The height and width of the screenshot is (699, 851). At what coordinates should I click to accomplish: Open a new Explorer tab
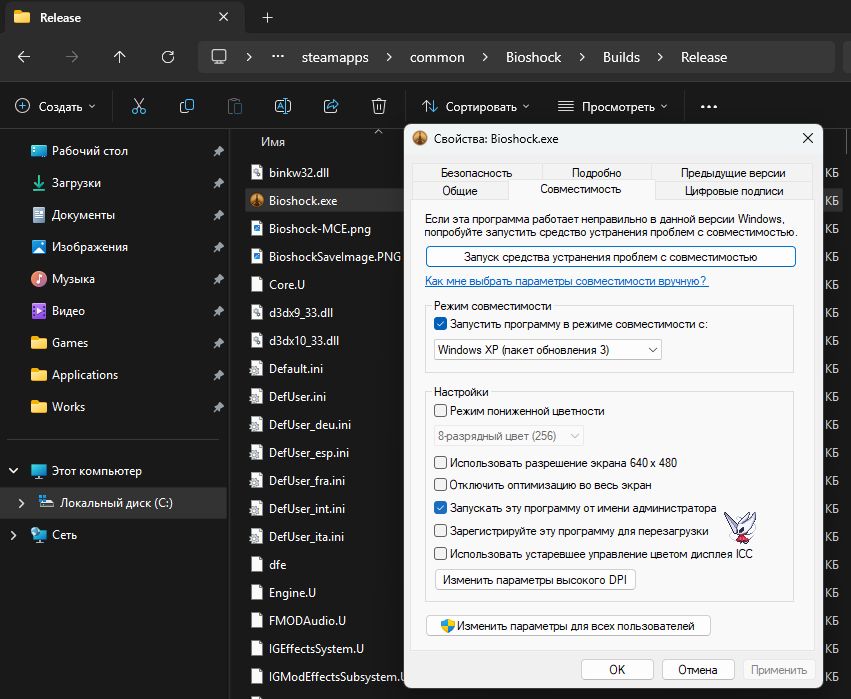[267, 18]
